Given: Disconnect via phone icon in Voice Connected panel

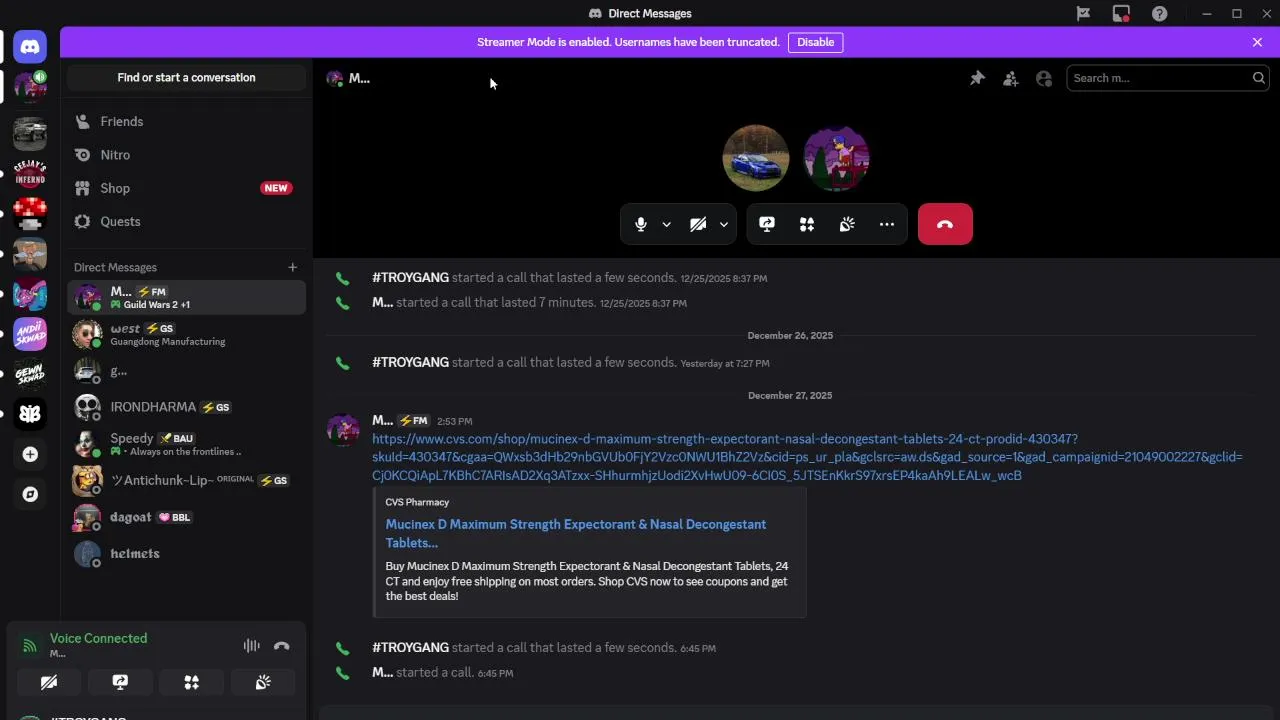Looking at the screenshot, I should click(282, 646).
